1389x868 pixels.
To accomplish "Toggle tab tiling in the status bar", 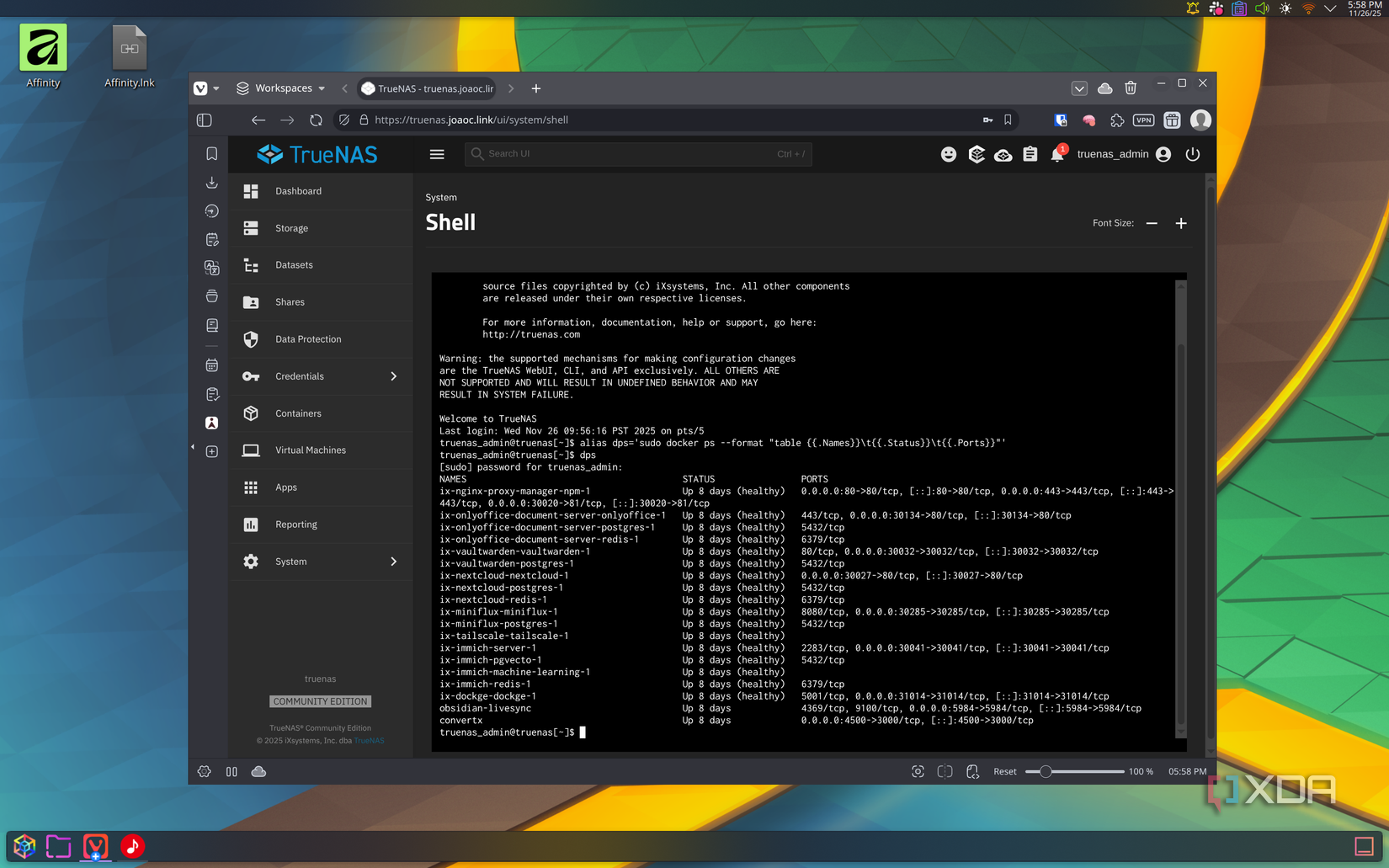I will pyautogui.click(x=945, y=771).
